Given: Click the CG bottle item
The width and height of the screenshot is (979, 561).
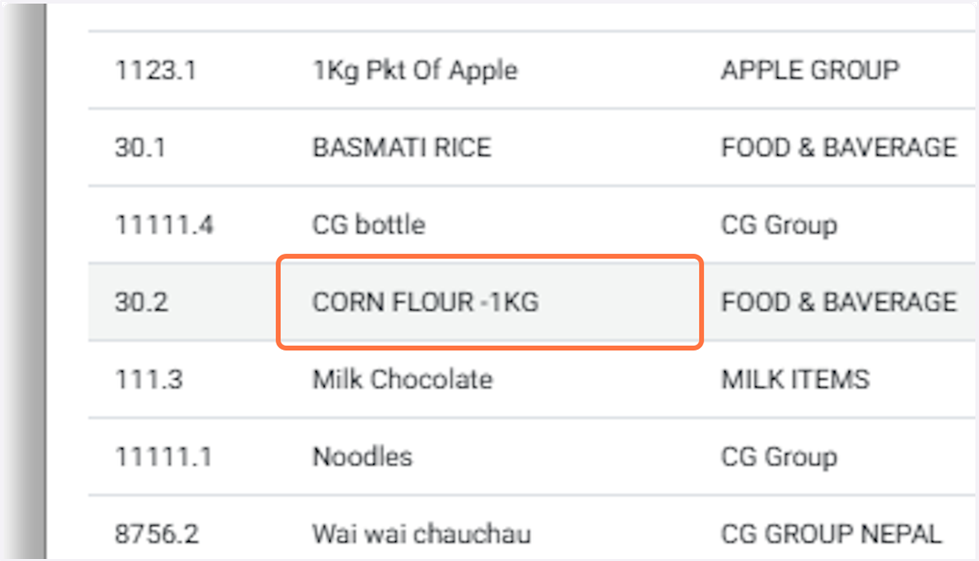Looking at the screenshot, I should pos(368,224).
